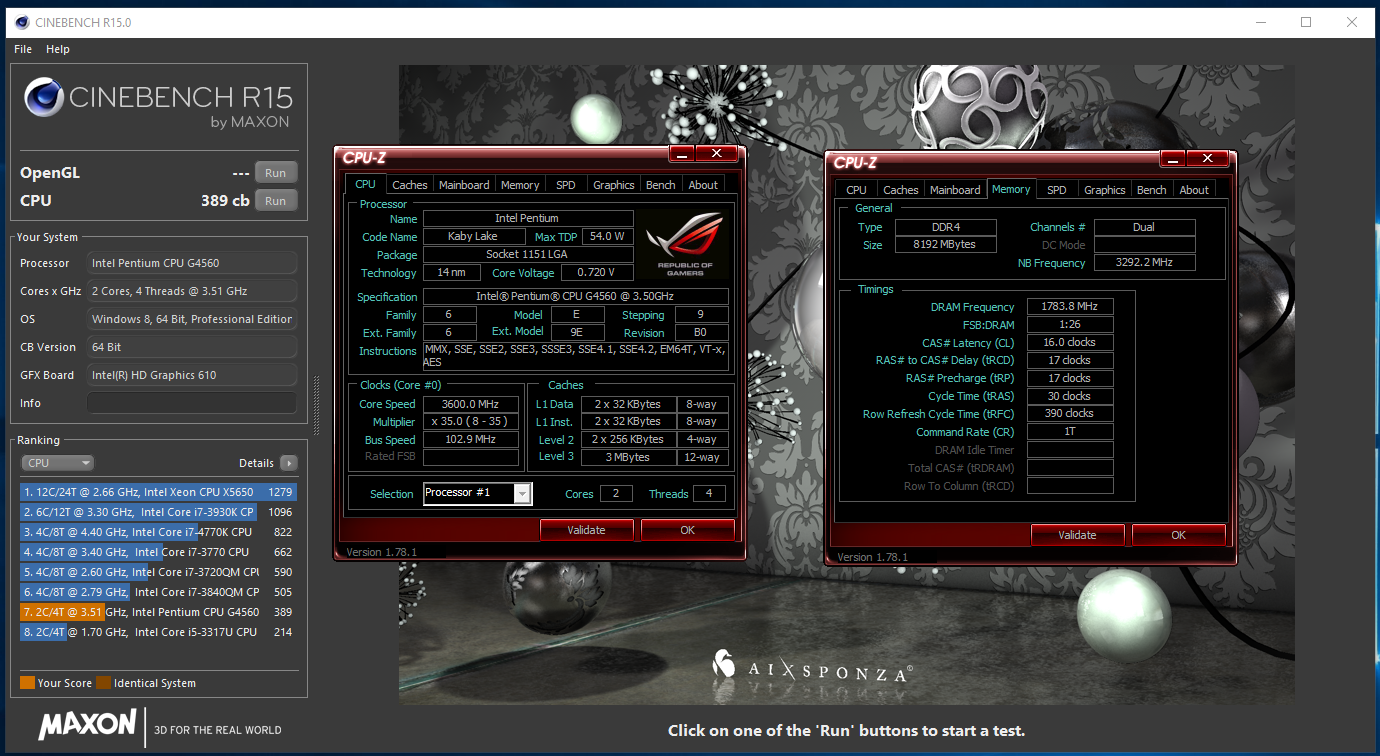The width and height of the screenshot is (1380, 756).
Task: Click the AIXSPONZA logo in render view
Action: (x=811, y=668)
